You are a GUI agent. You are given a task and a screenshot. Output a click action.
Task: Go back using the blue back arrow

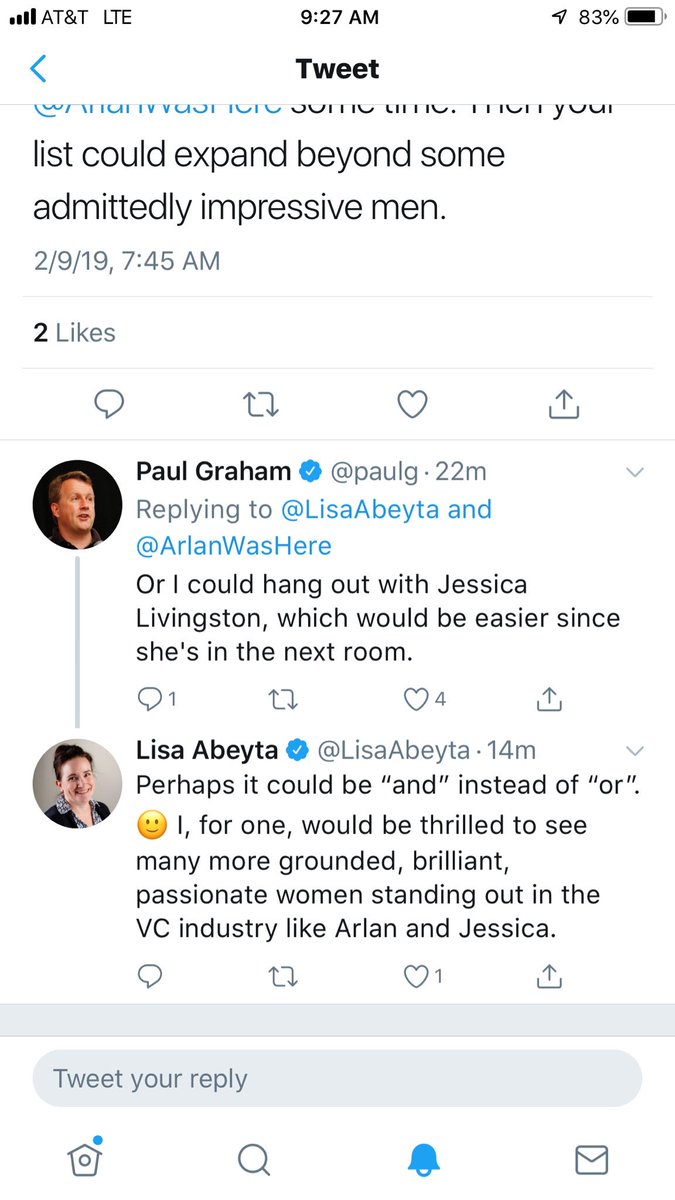coord(39,69)
